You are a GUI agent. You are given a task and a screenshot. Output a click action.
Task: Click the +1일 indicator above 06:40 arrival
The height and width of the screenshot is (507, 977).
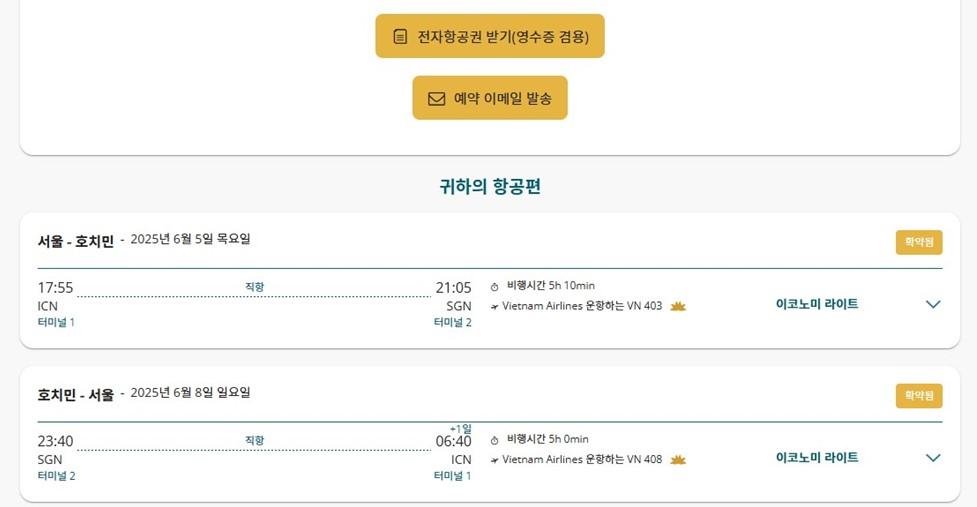(x=460, y=428)
